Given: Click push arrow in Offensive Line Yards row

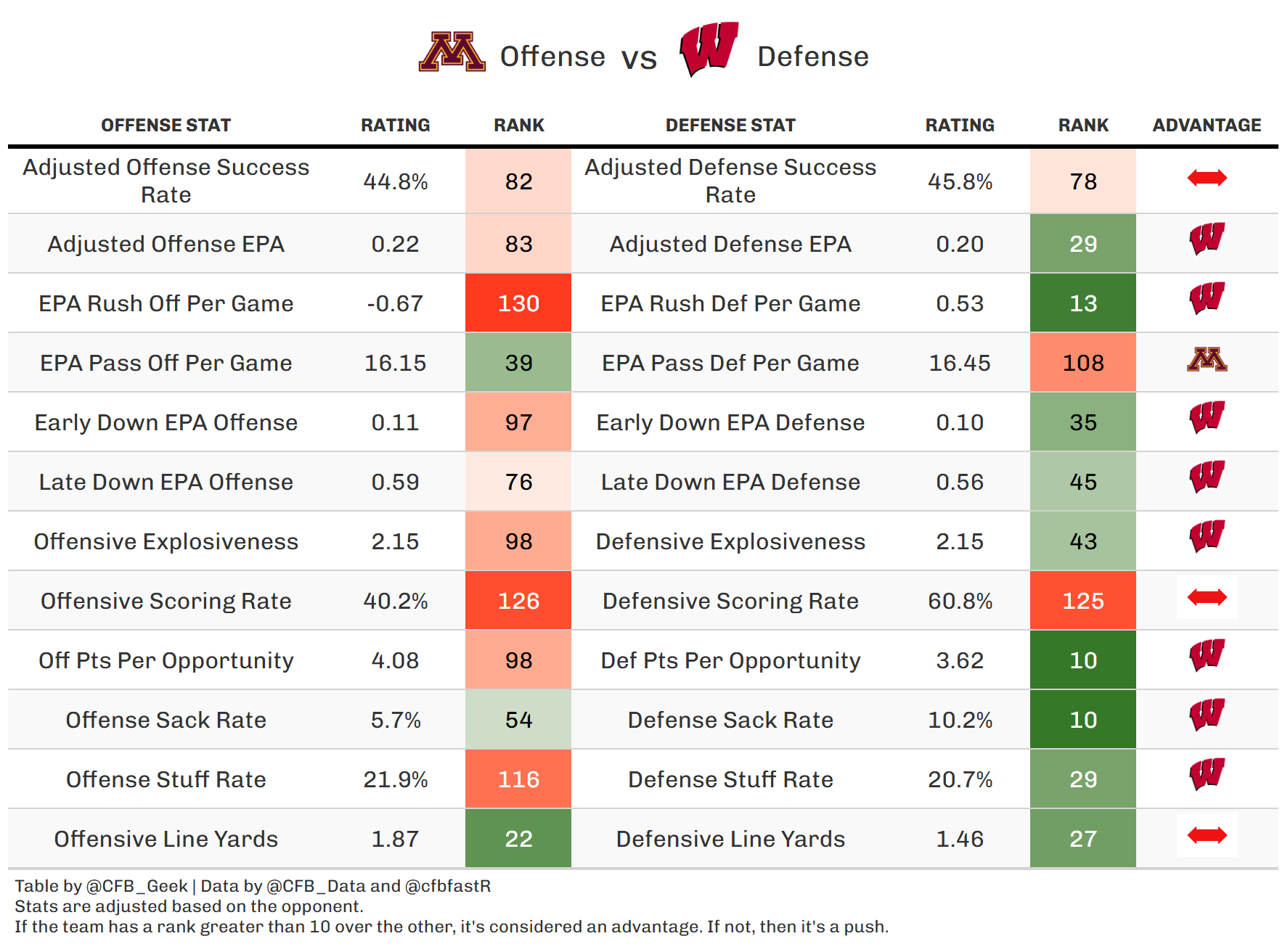Looking at the screenshot, I should [x=1207, y=835].
